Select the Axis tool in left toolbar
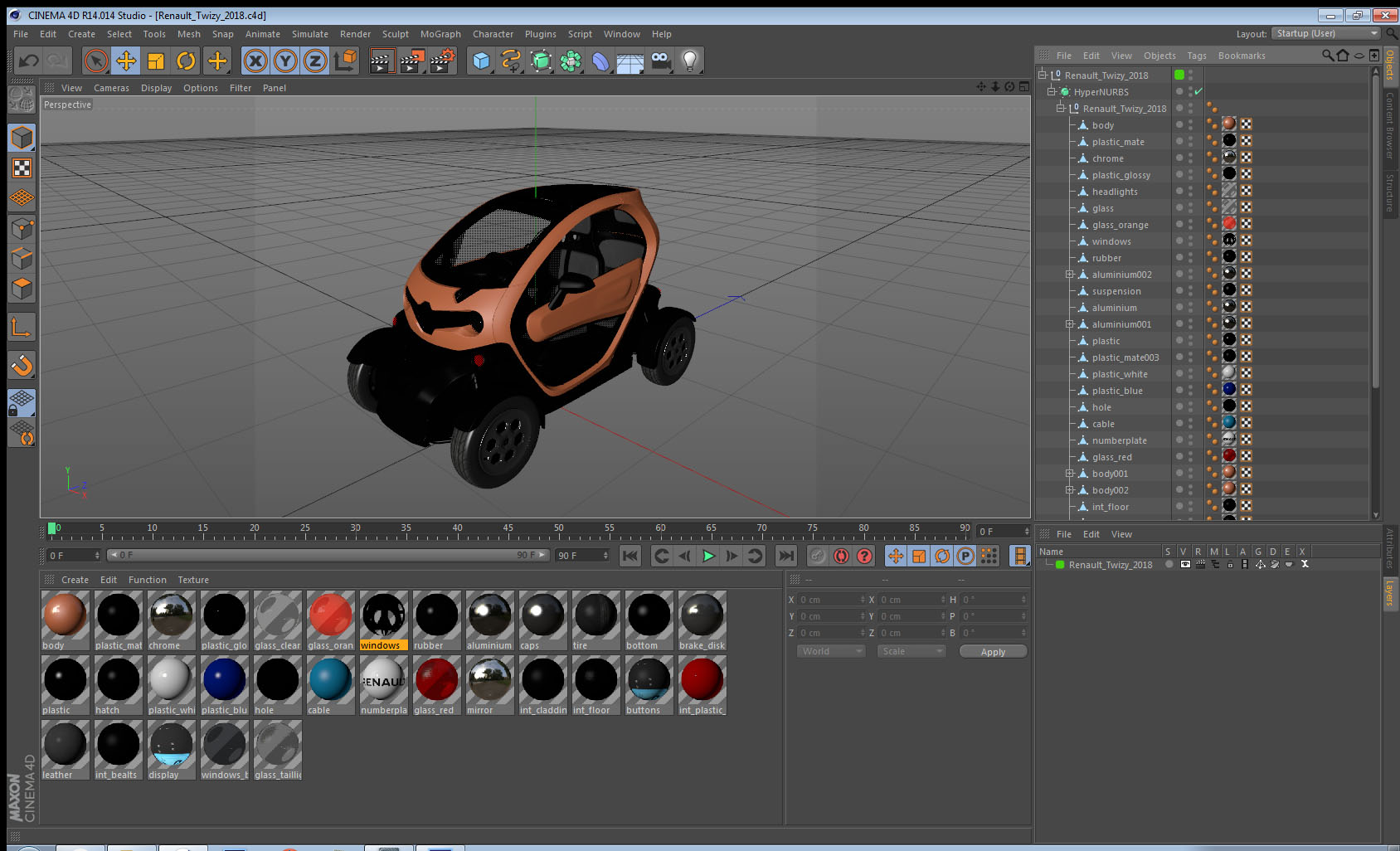This screenshot has height=851, width=1400. pyautogui.click(x=22, y=327)
